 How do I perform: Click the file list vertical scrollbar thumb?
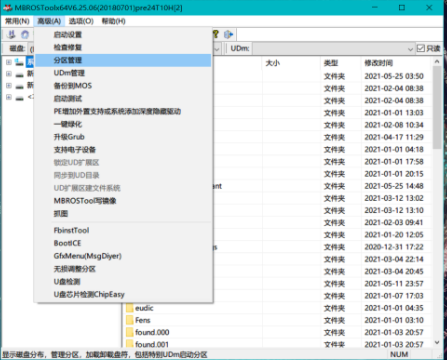437,107
